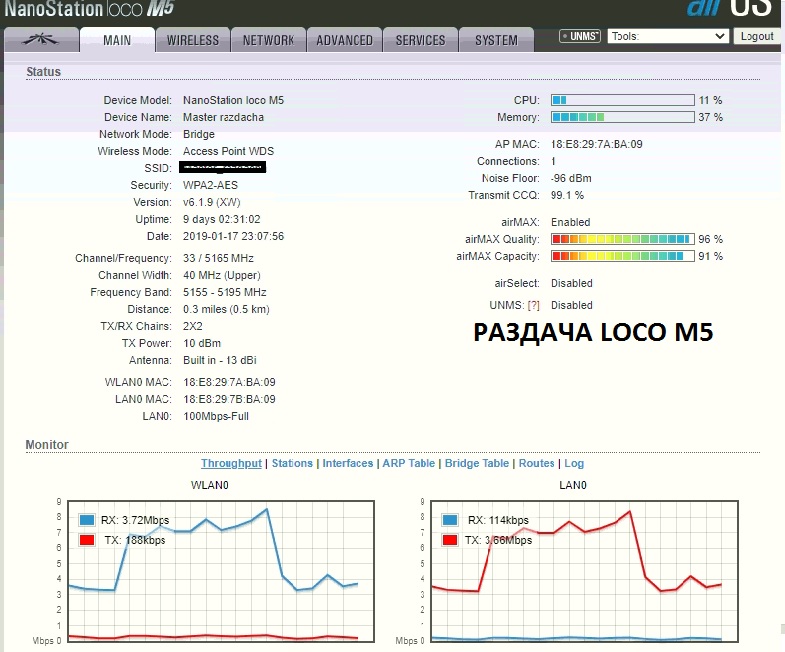Viewport: 785px width, 652px height.
Task: Open the Log link
Action: [574, 463]
